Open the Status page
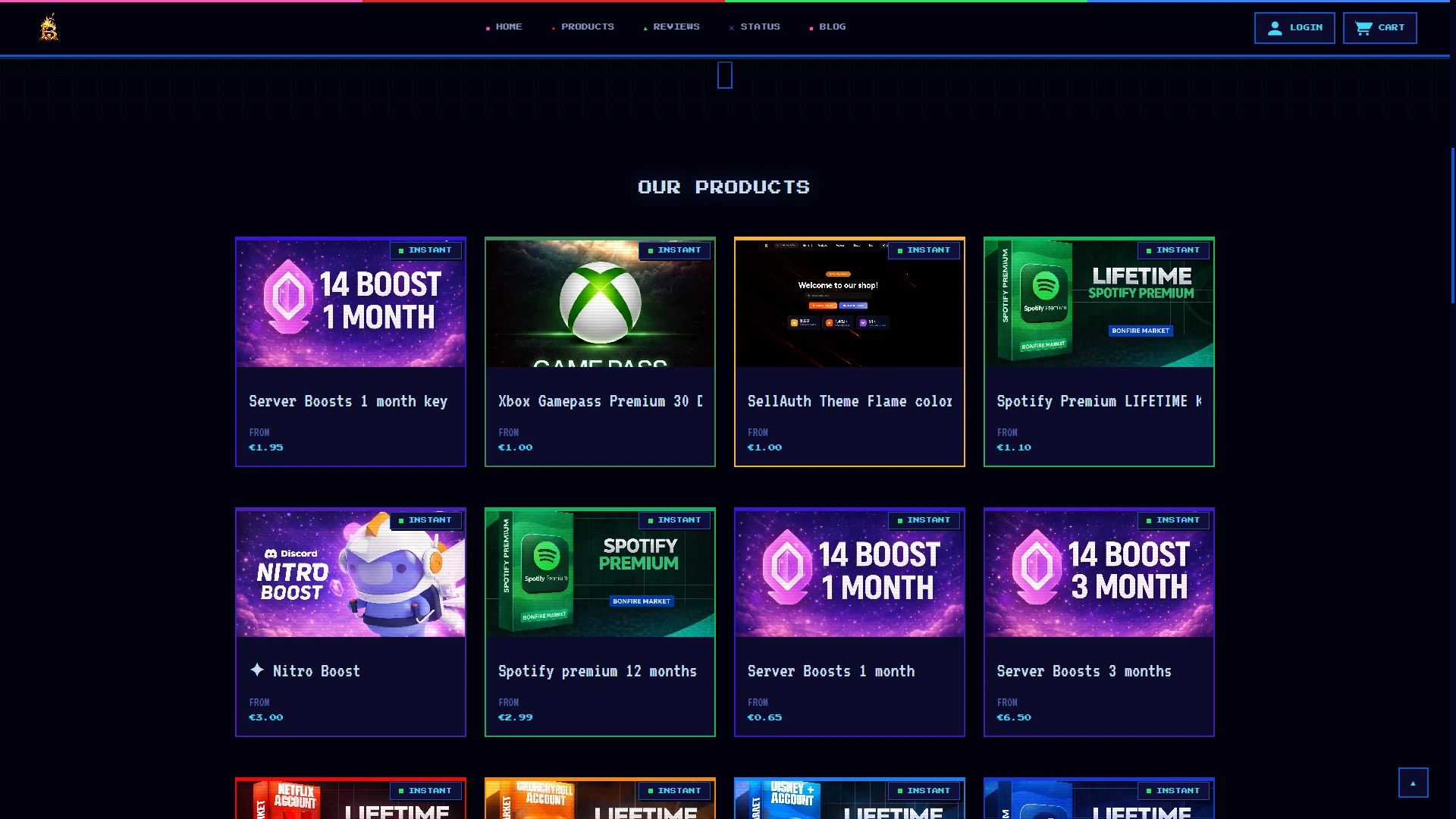The height and width of the screenshot is (819, 1456). click(x=755, y=27)
